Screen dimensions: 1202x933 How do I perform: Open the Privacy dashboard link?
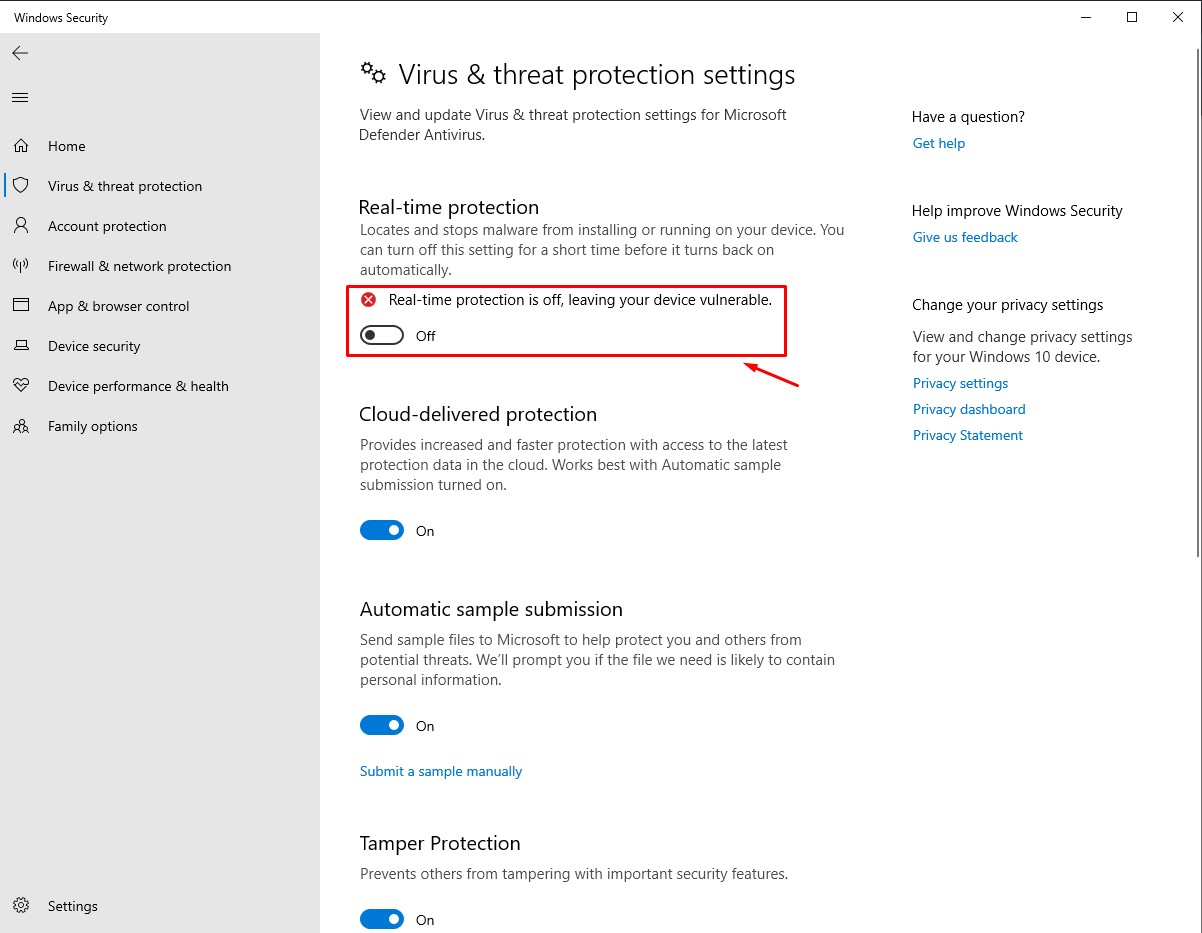[969, 409]
